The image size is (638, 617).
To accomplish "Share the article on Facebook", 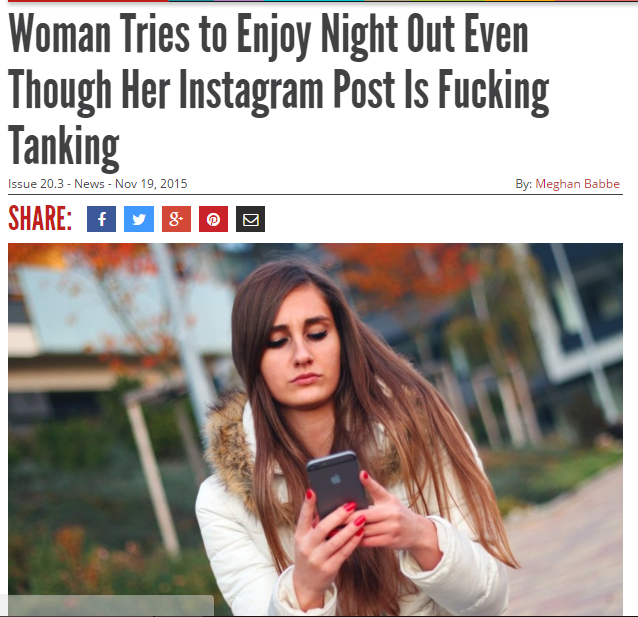I will 101,219.
